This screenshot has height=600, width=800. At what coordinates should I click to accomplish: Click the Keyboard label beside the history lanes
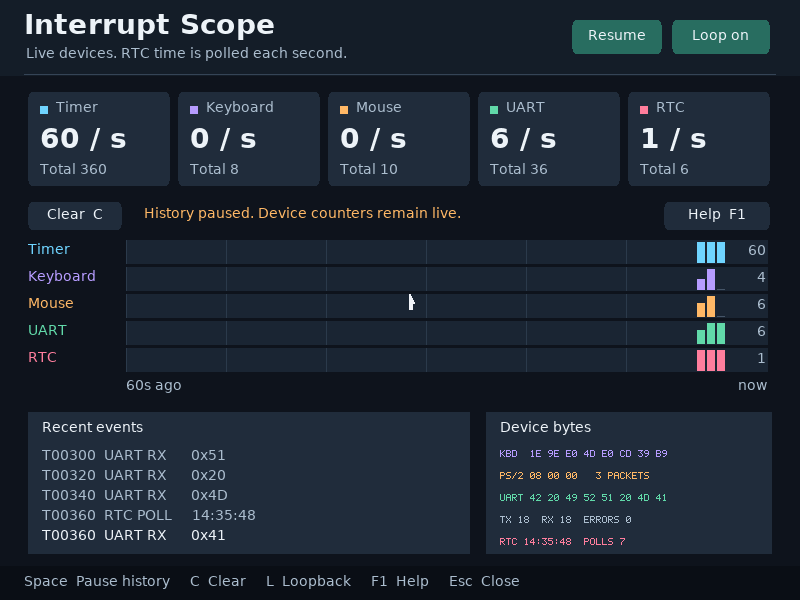pyautogui.click(x=62, y=276)
